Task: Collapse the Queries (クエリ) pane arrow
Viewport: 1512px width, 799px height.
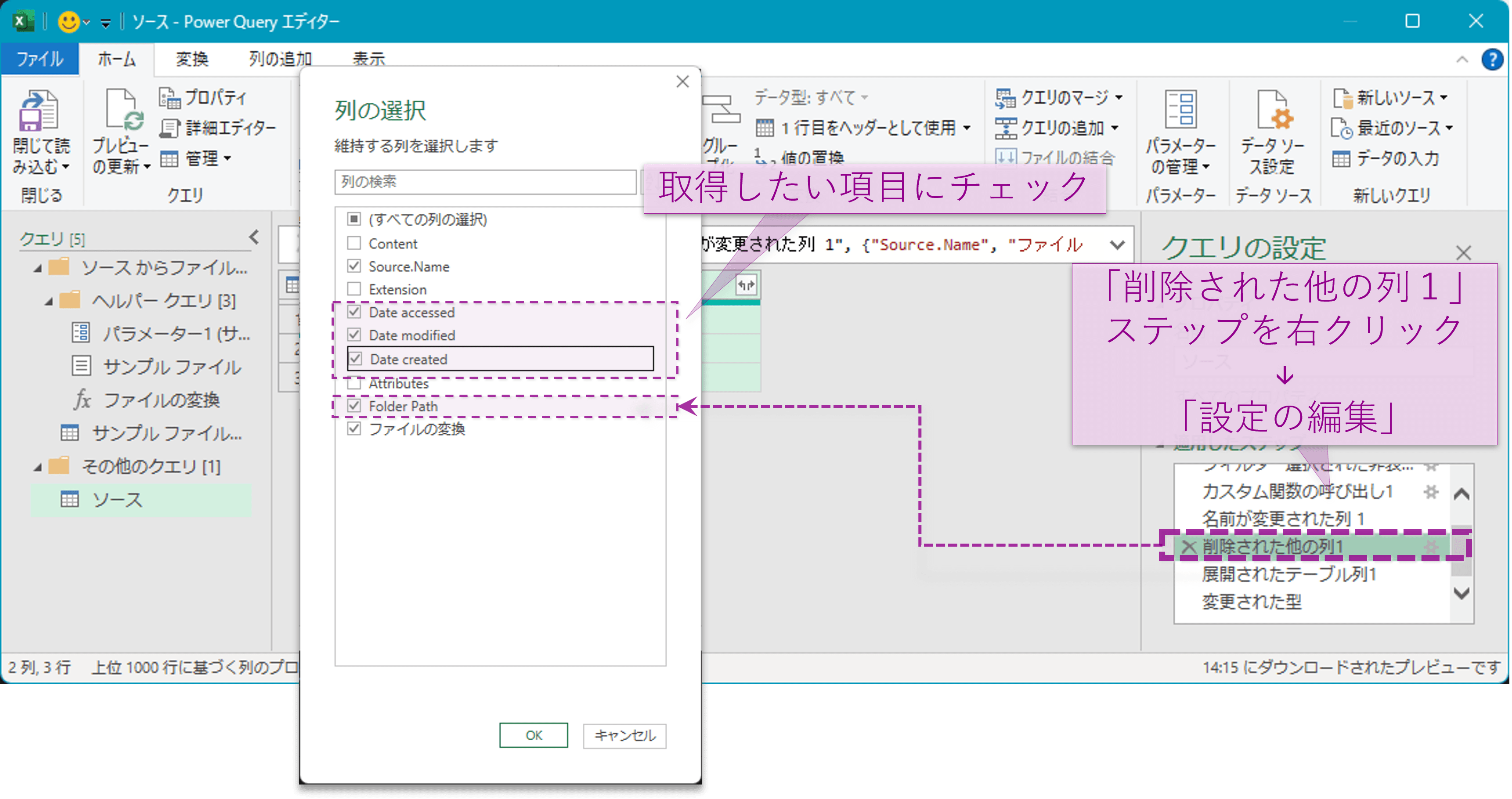Action: 254,238
